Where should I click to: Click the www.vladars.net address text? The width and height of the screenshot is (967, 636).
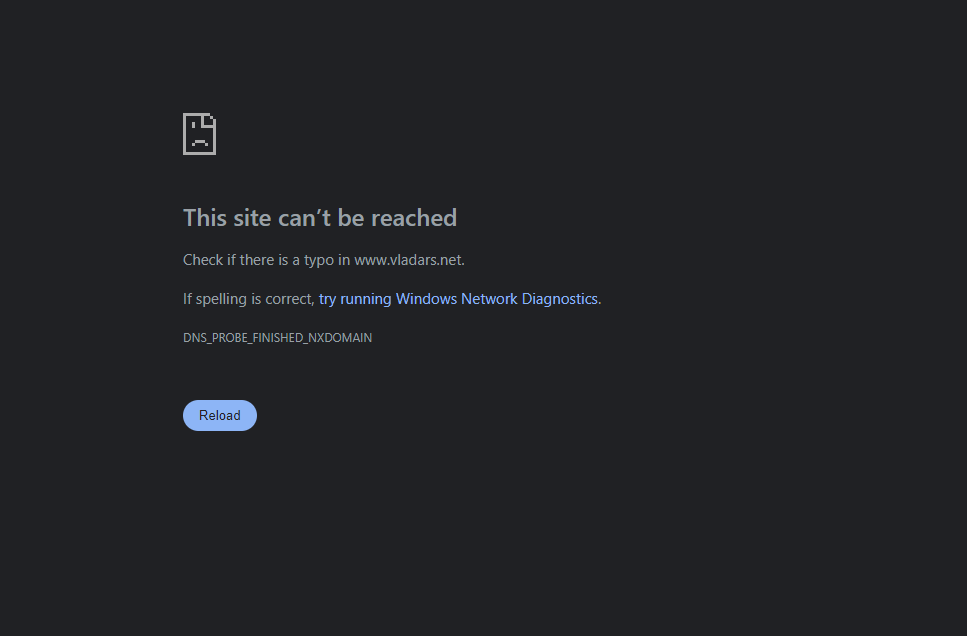click(408, 260)
